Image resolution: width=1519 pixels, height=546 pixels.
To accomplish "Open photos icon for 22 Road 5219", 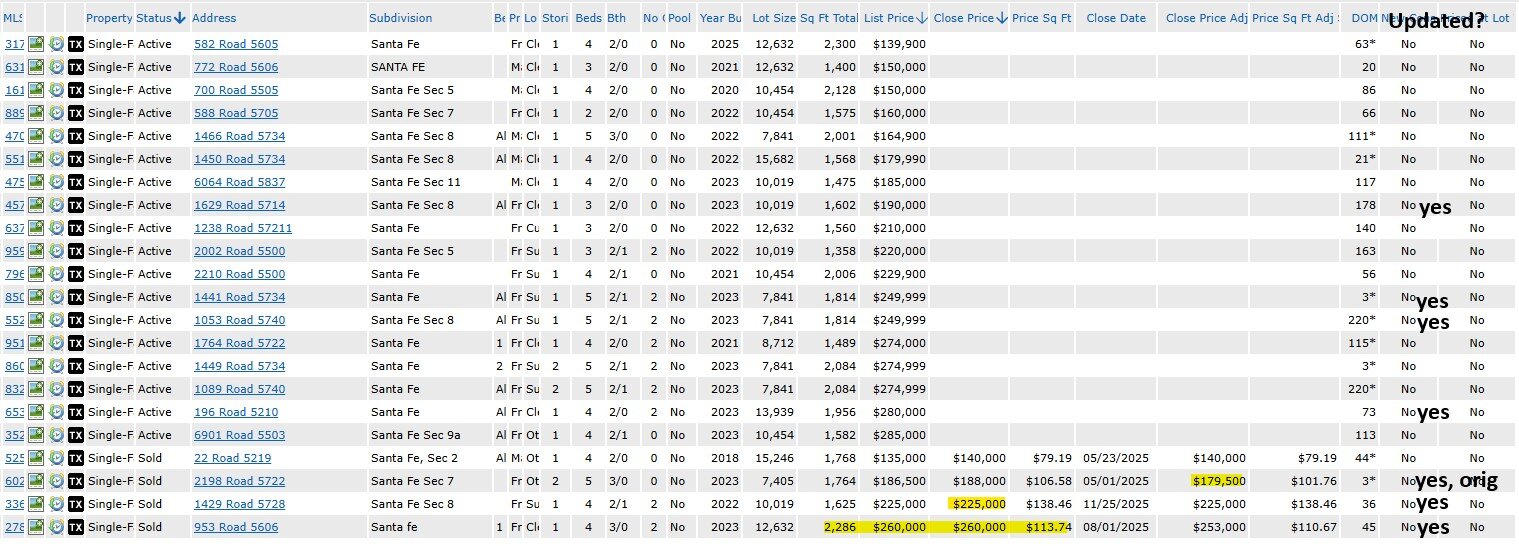I will (36, 458).
